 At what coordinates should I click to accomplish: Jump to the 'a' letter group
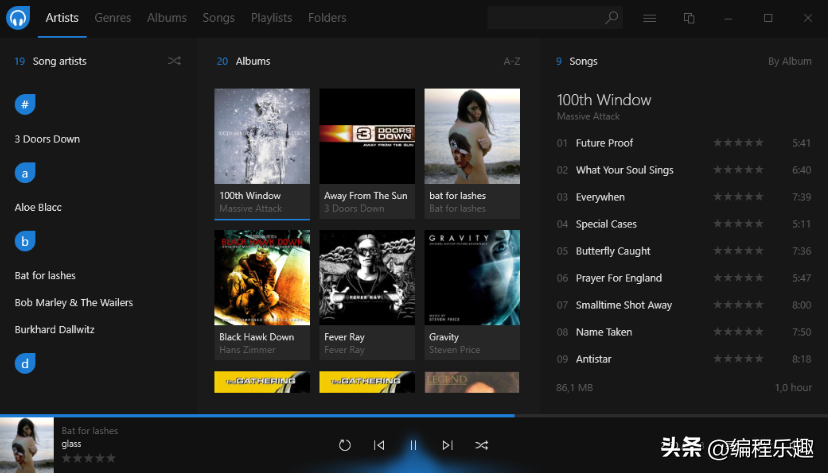tap(25, 173)
